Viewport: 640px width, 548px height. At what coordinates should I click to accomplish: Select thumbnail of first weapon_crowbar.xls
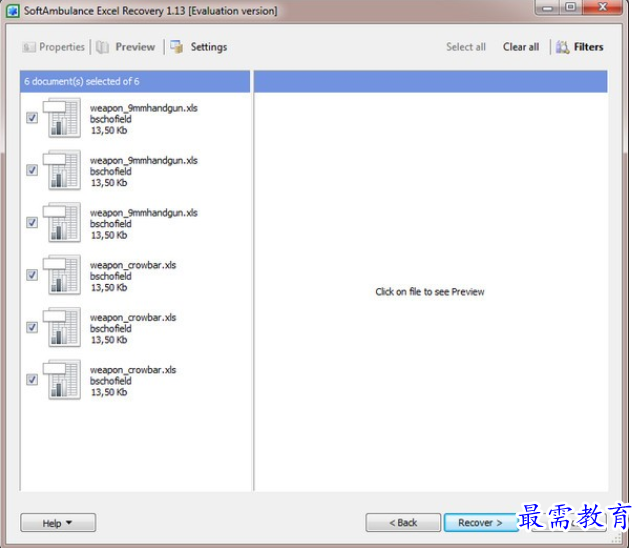point(62,275)
